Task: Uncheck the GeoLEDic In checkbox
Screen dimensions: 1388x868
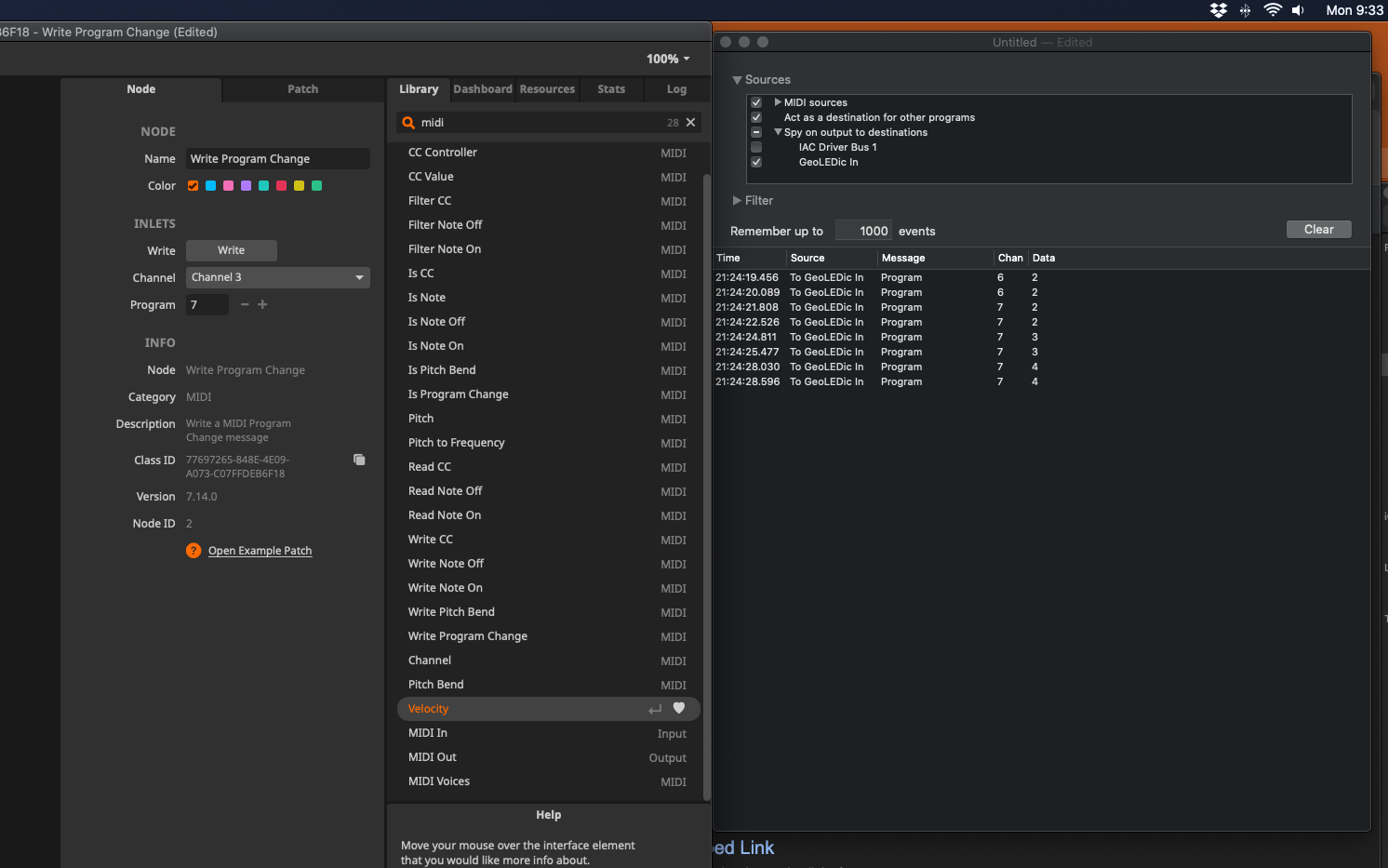Action: pos(756,162)
